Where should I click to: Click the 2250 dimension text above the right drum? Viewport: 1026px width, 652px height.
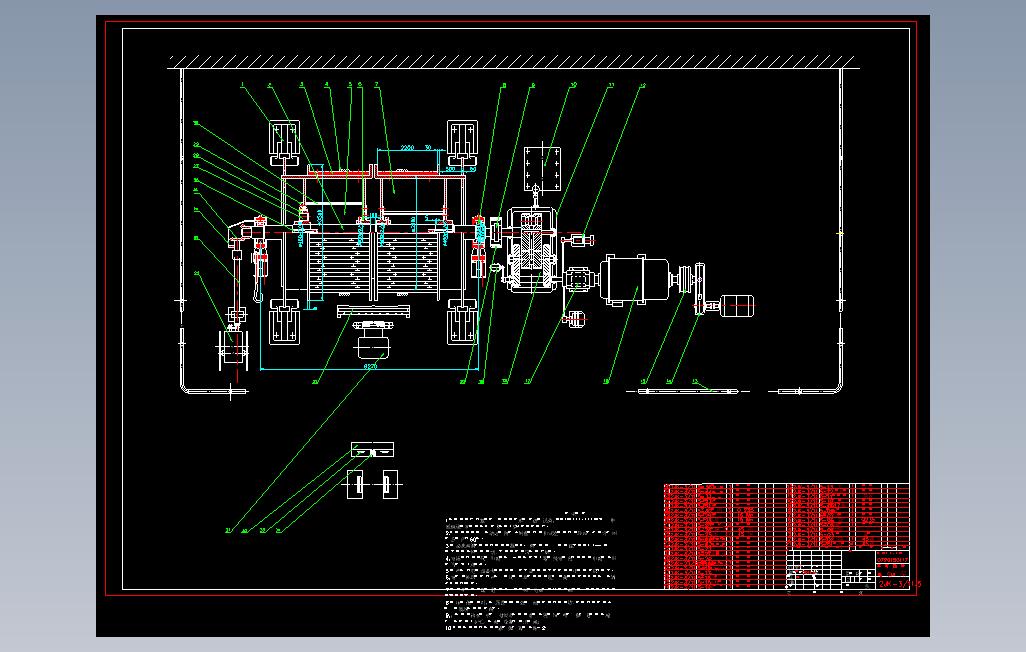click(x=407, y=148)
